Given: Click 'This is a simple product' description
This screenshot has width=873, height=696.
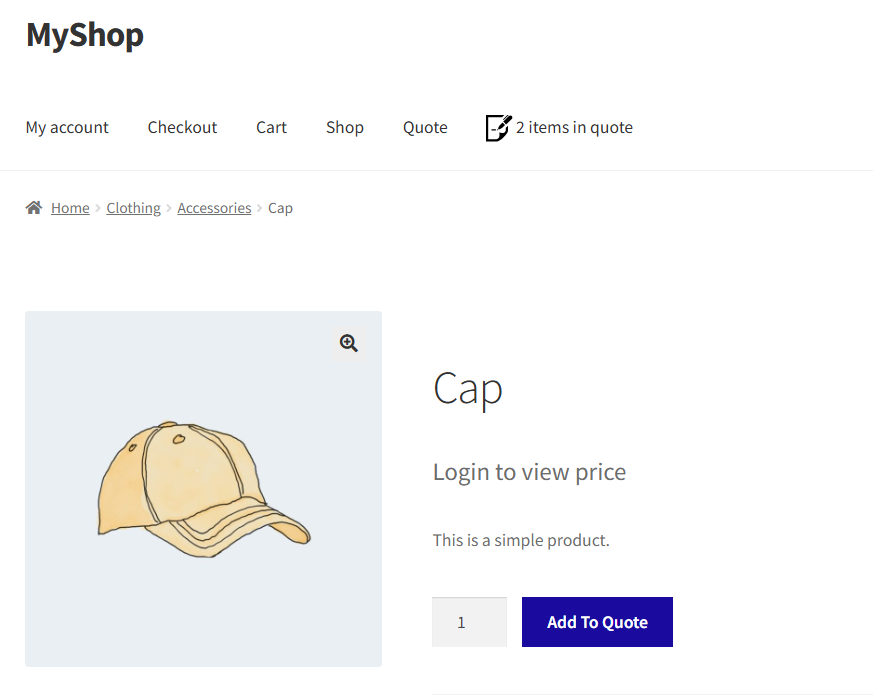Looking at the screenshot, I should point(520,541).
